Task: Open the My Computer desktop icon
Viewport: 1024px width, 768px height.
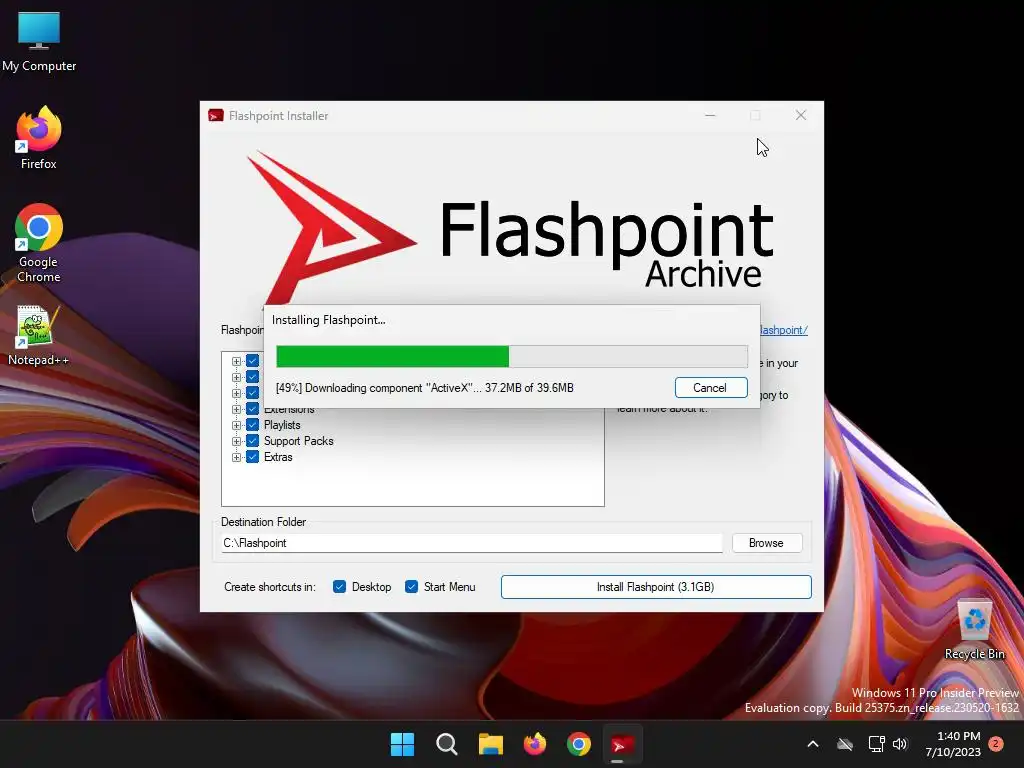Action: click(39, 41)
